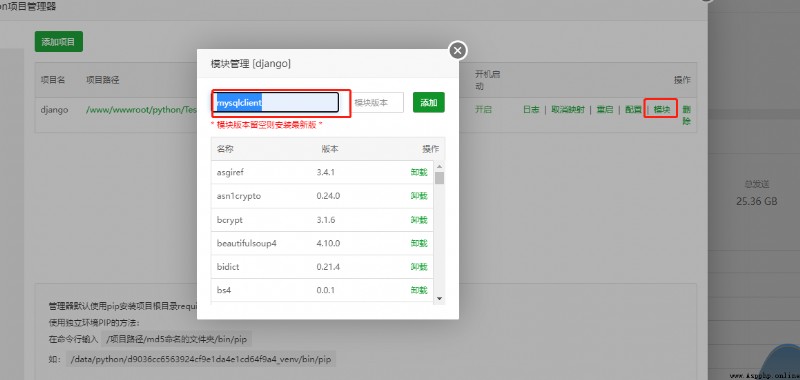Click 删除 to delete django project
Screen dimensions: 800x380
[x=686, y=115]
